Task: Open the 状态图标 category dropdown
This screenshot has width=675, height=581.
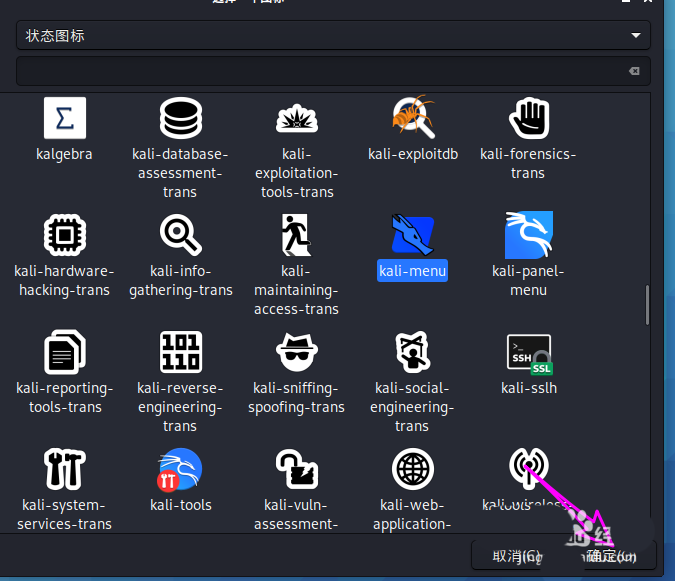Action: click(333, 36)
